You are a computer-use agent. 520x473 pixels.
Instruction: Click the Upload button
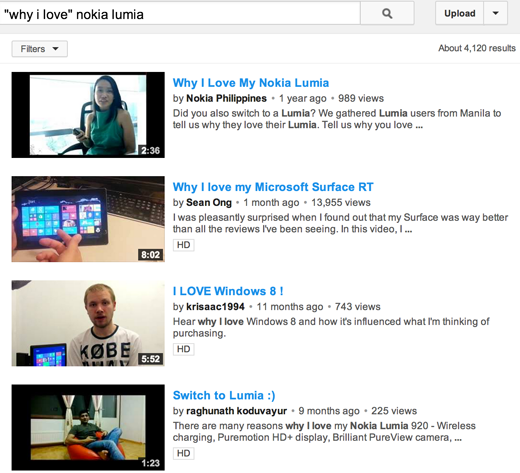coord(459,13)
